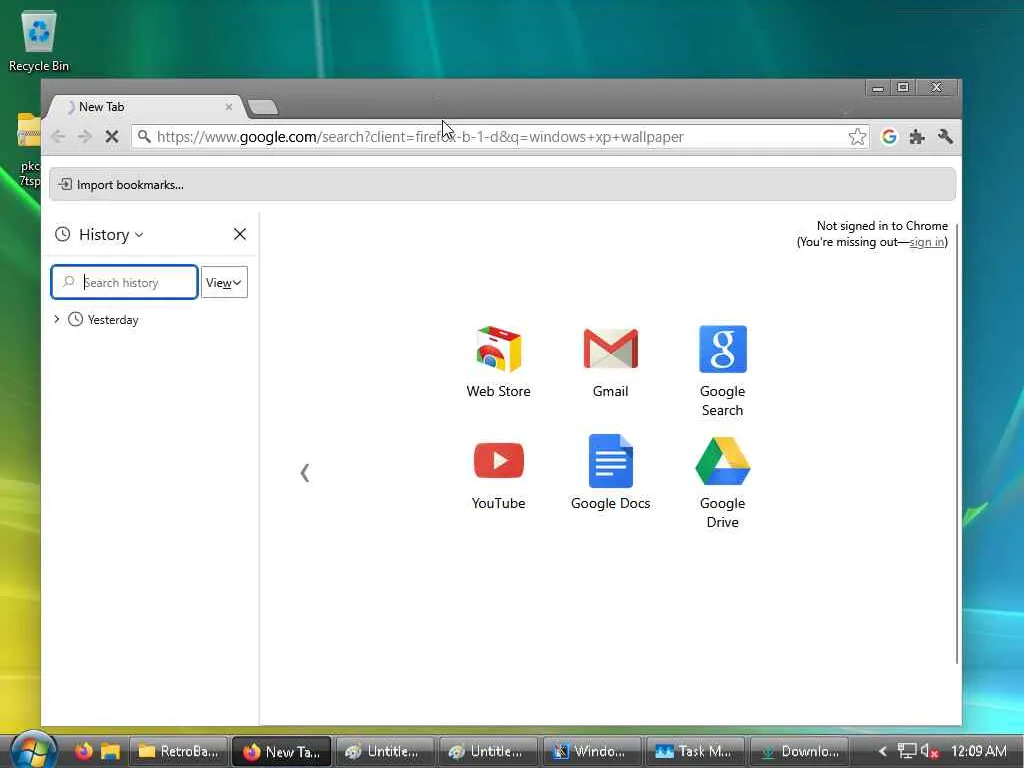Switch to first Untitle... Paint window

pyautogui.click(x=385, y=752)
